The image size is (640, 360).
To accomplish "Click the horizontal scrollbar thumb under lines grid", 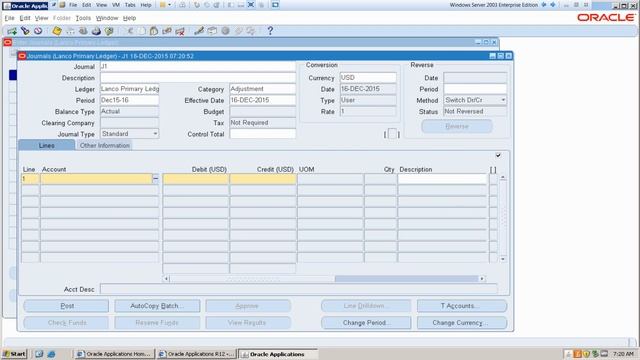I will pyautogui.click(x=406, y=279).
